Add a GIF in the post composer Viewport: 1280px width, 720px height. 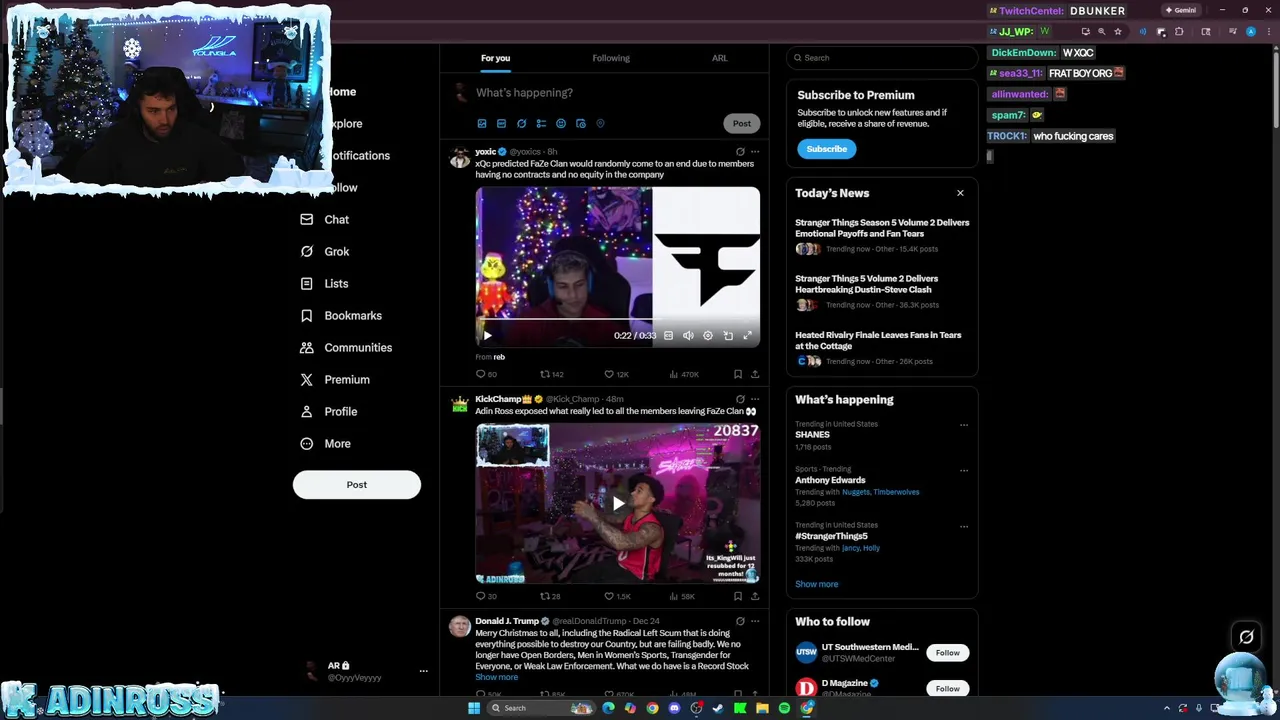501,123
